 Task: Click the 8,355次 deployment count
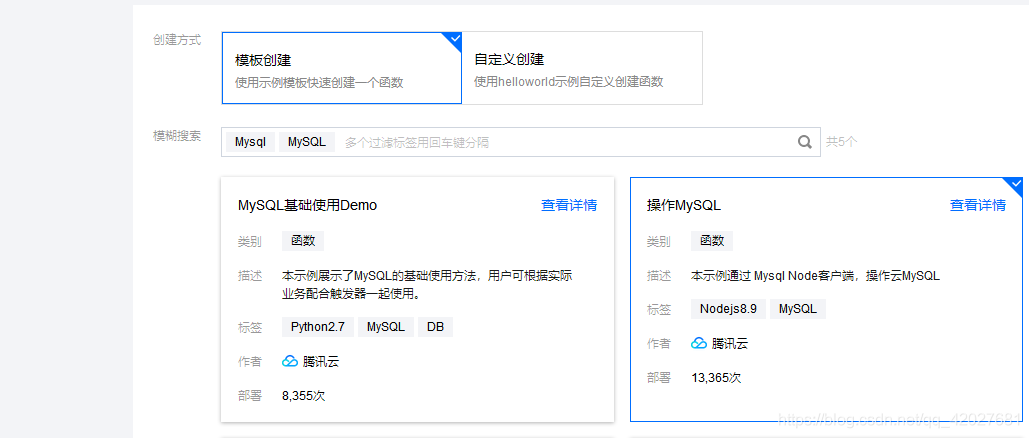(304, 396)
